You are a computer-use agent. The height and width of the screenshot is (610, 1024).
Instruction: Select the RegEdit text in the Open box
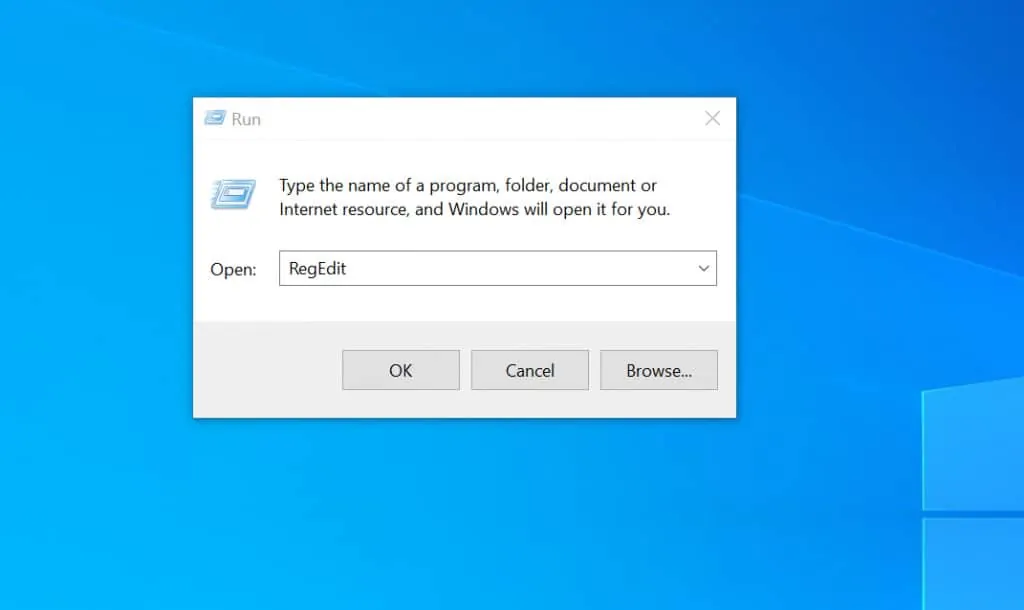pos(316,268)
